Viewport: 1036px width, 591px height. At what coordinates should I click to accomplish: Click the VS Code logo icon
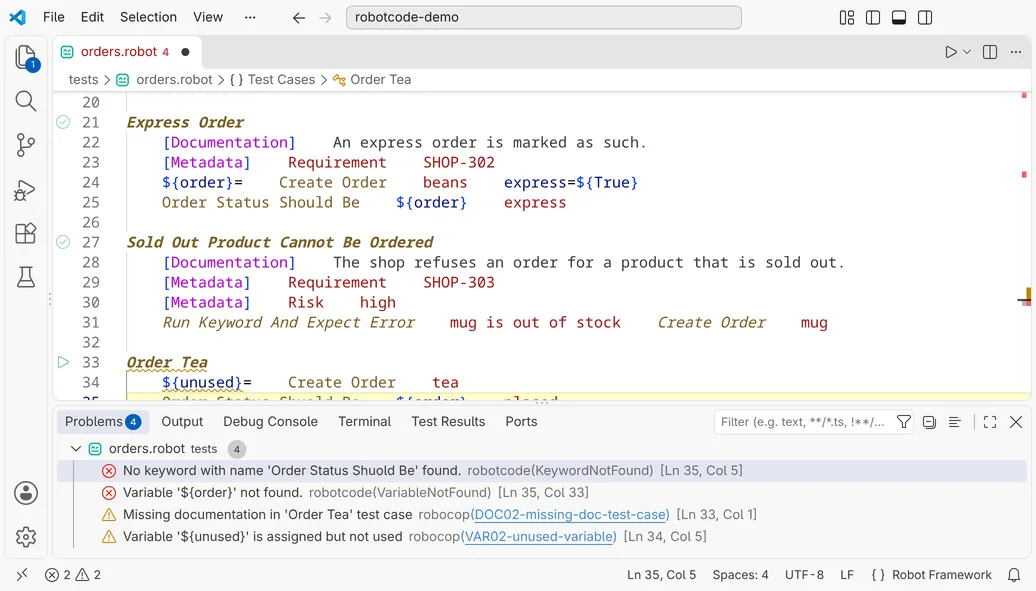click(18, 17)
